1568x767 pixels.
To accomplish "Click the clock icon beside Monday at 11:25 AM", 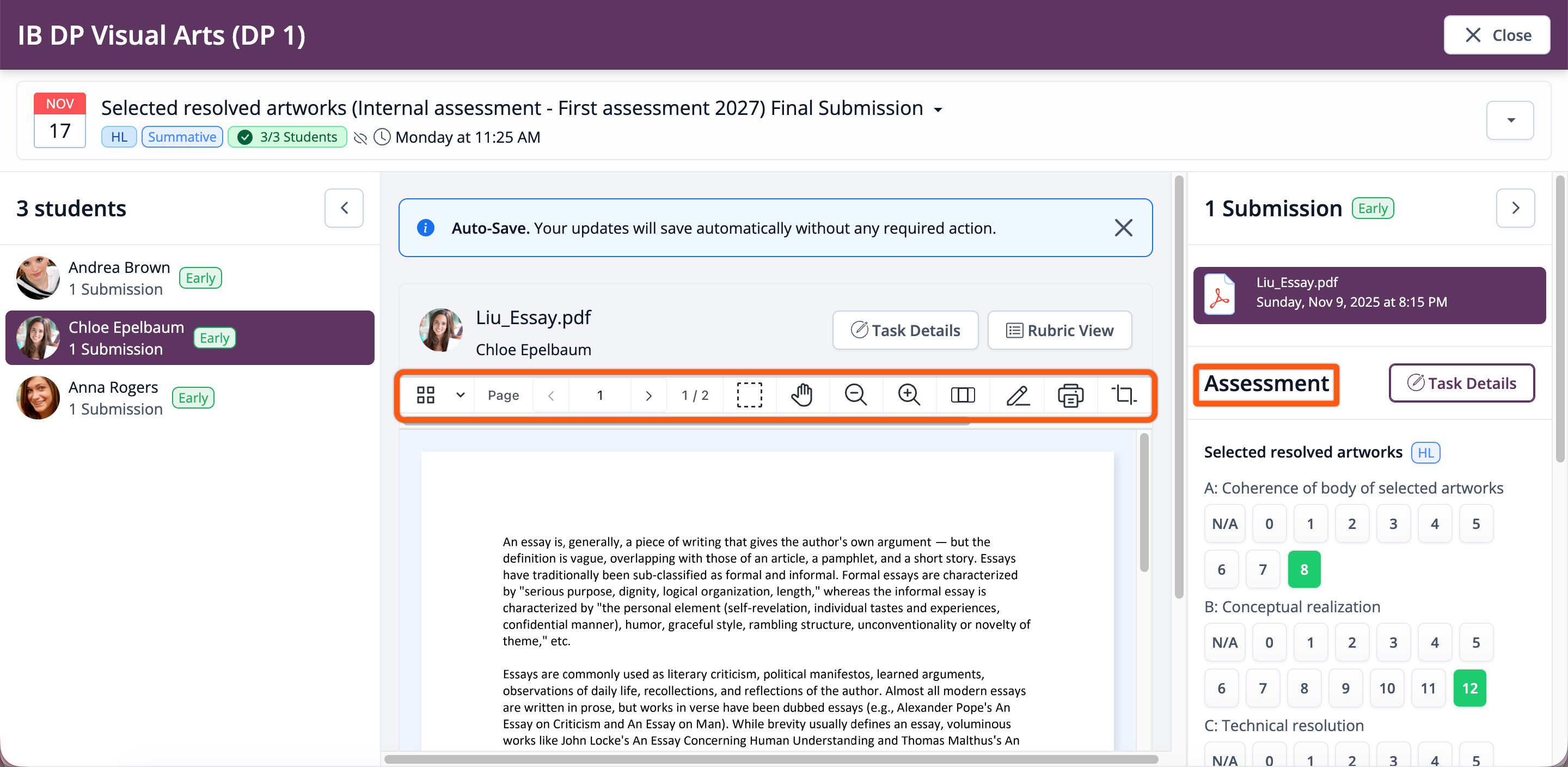I will tap(382, 137).
